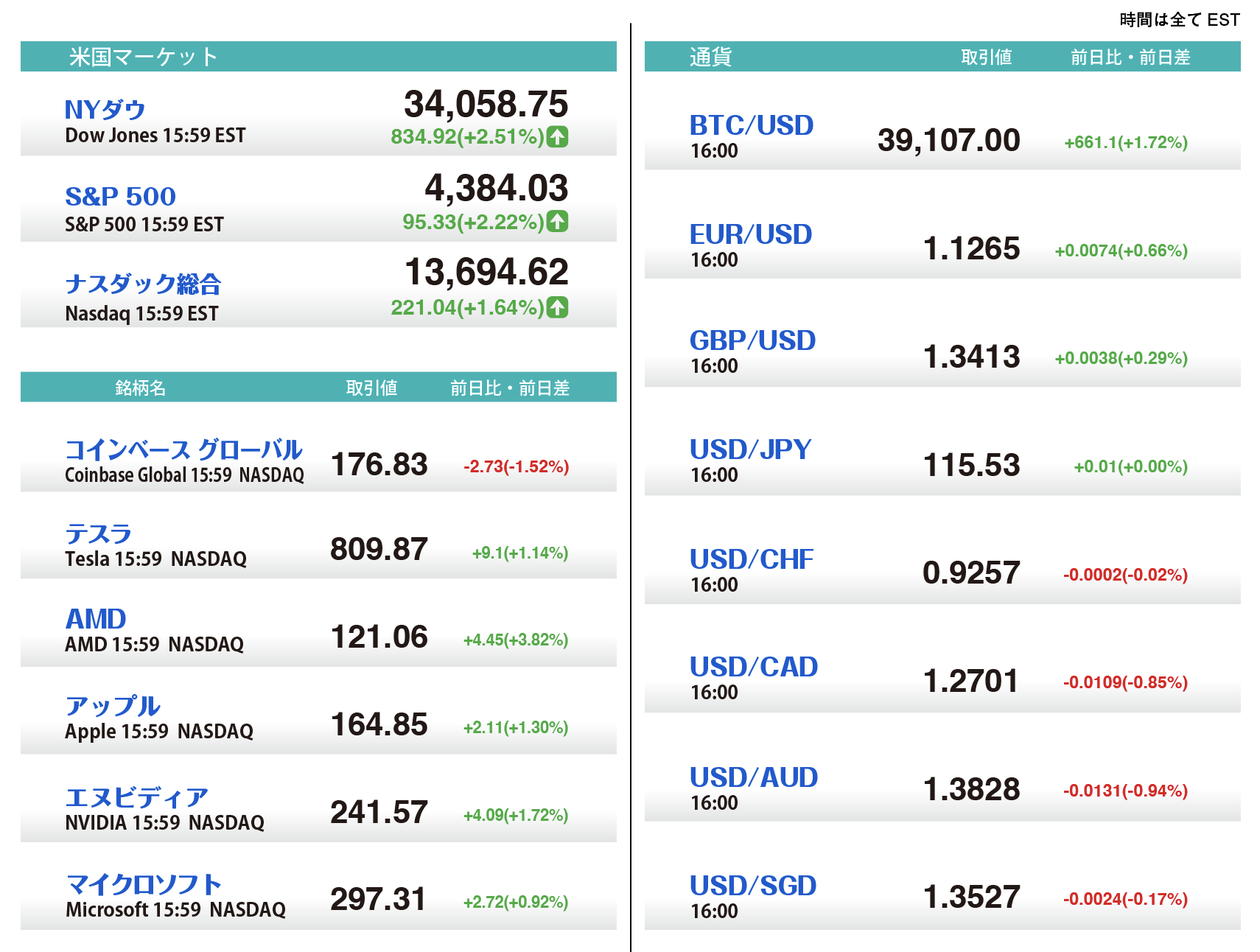Open the NYダウ index link
The height and width of the screenshot is (952, 1260).
105,110
